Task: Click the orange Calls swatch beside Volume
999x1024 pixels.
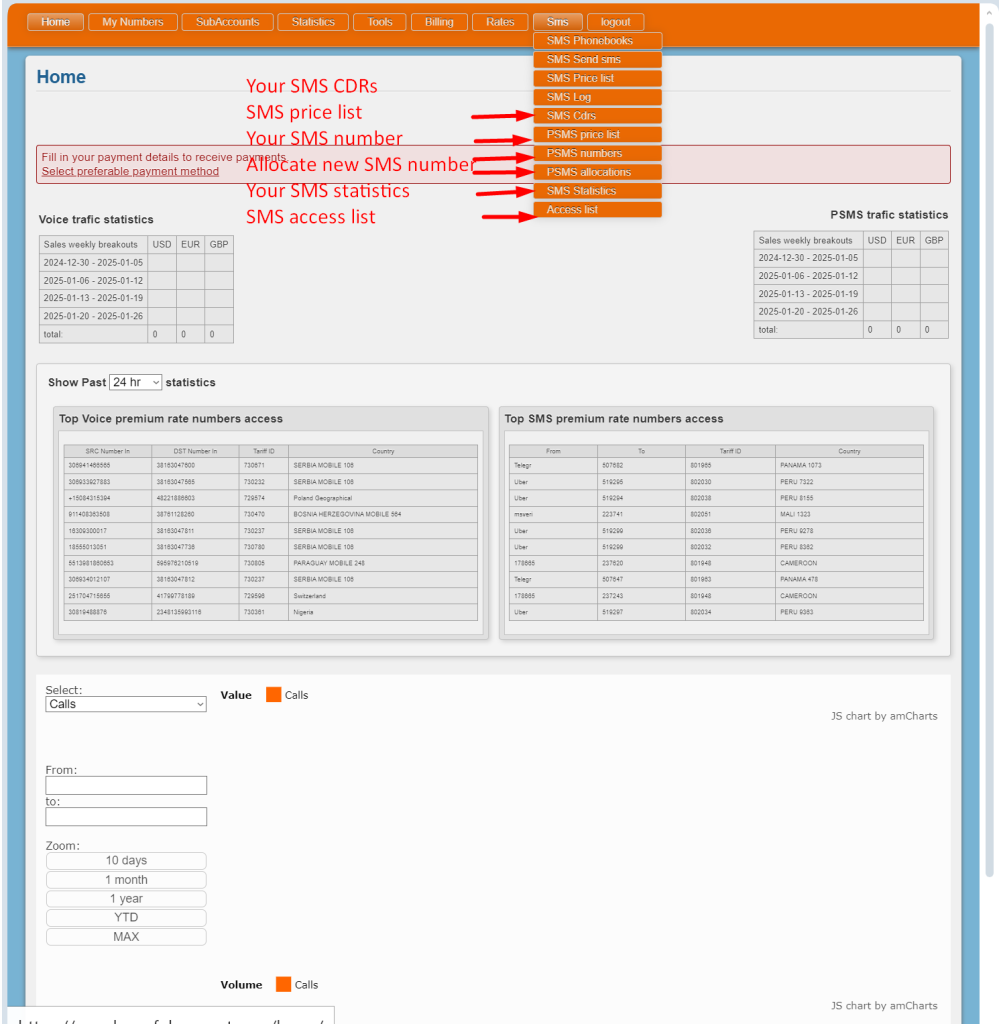Action: [x=283, y=985]
